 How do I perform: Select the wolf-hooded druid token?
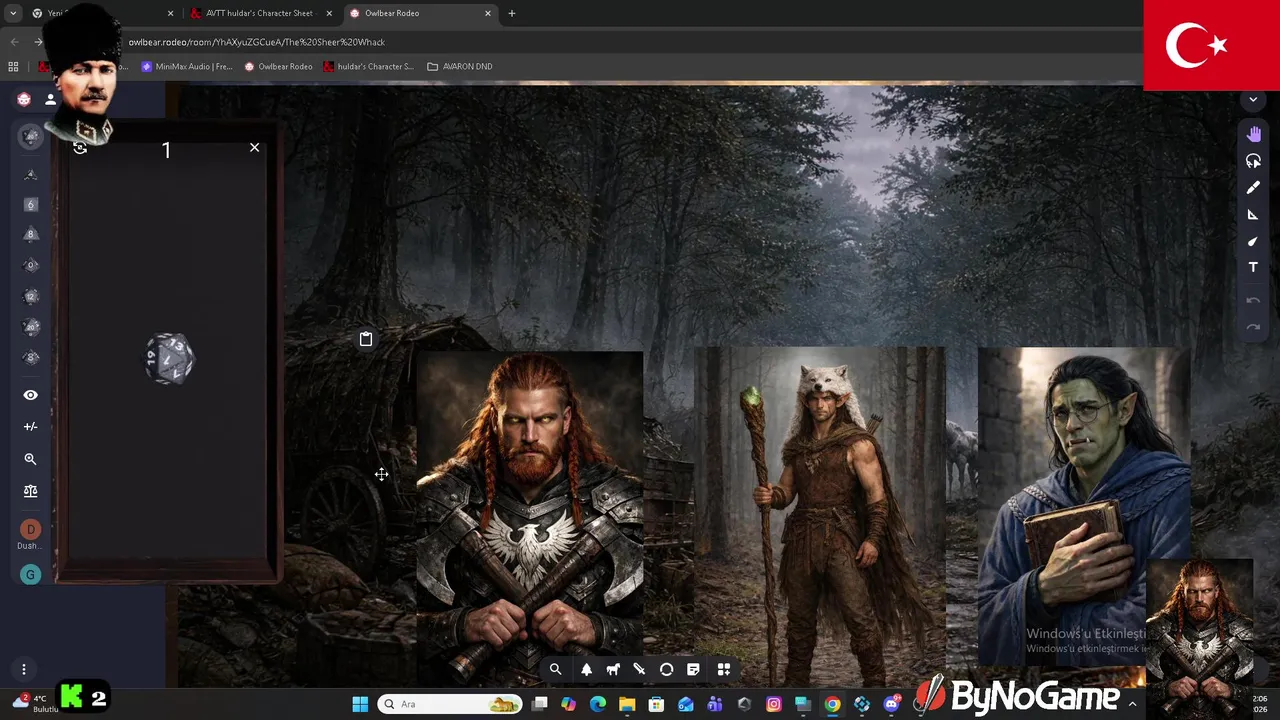click(x=819, y=515)
